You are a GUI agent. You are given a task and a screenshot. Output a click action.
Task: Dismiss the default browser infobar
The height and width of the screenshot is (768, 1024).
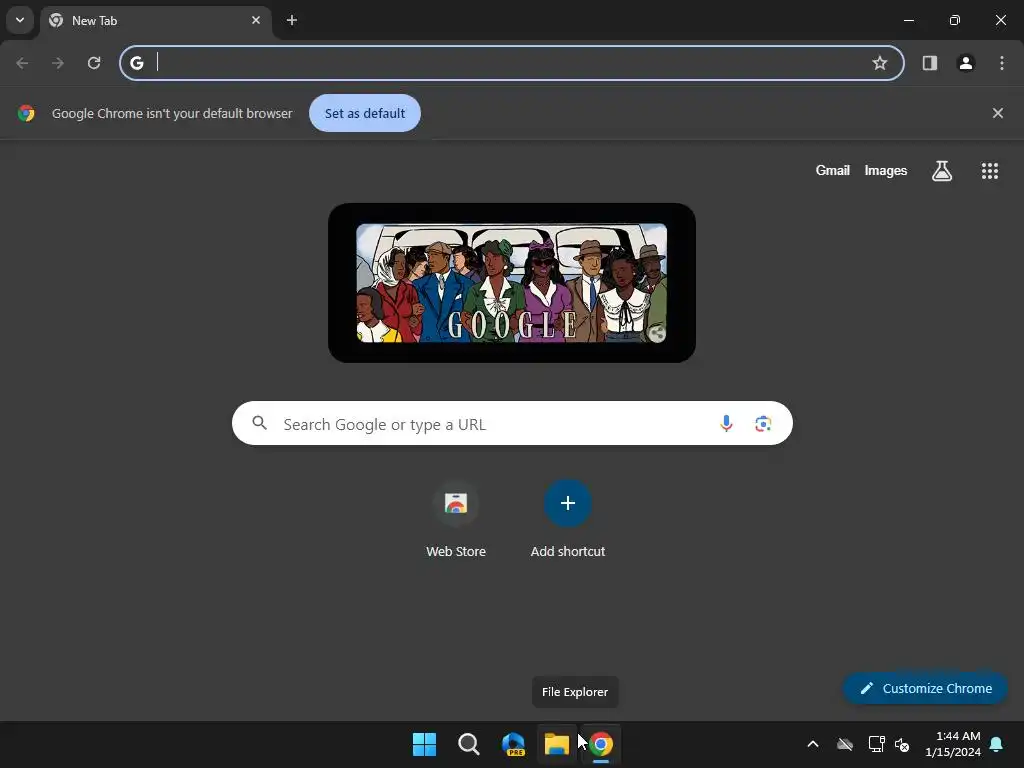pyautogui.click(x=998, y=113)
